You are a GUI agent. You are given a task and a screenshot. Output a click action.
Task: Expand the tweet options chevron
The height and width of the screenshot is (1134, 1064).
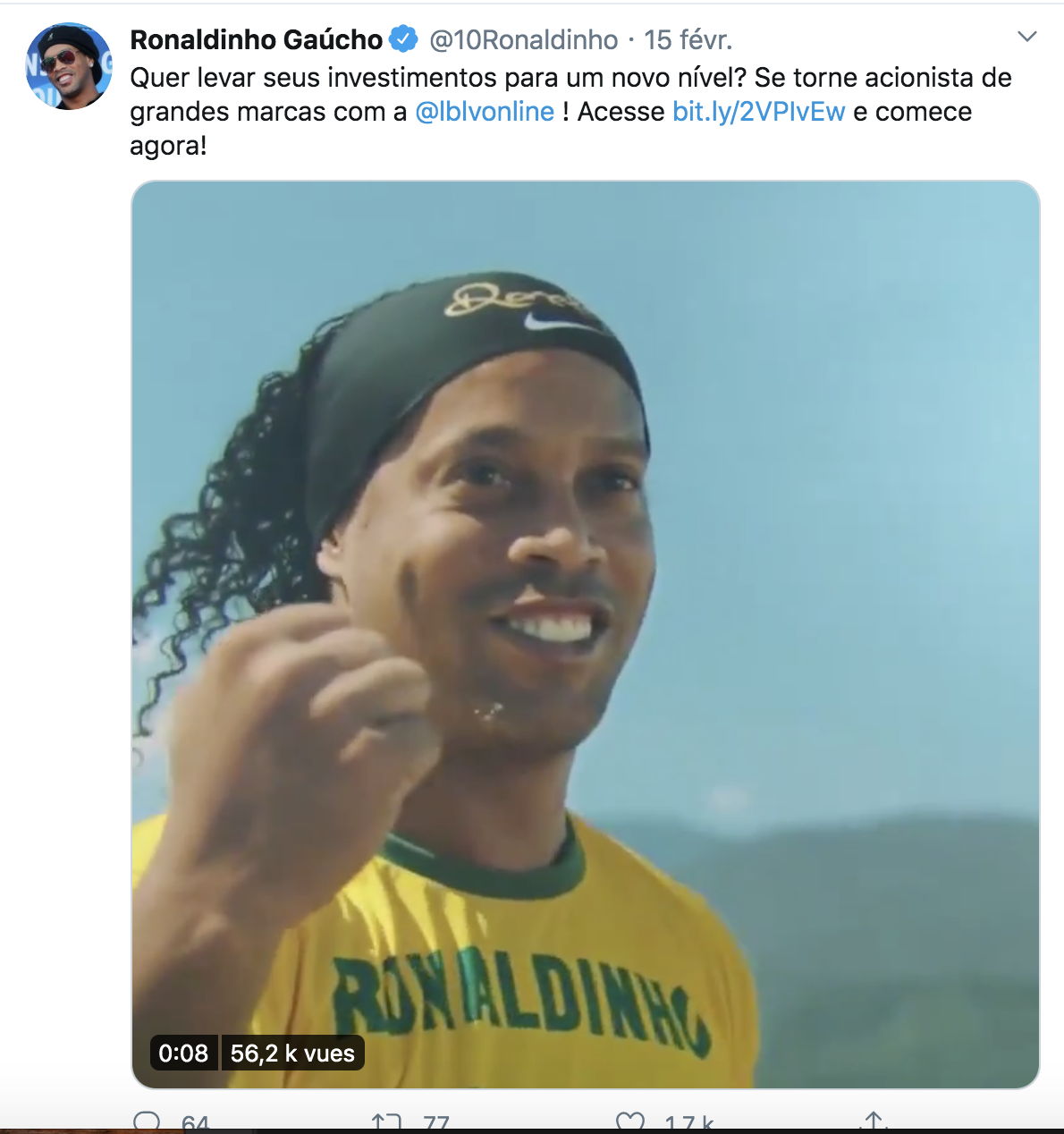[1027, 37]
